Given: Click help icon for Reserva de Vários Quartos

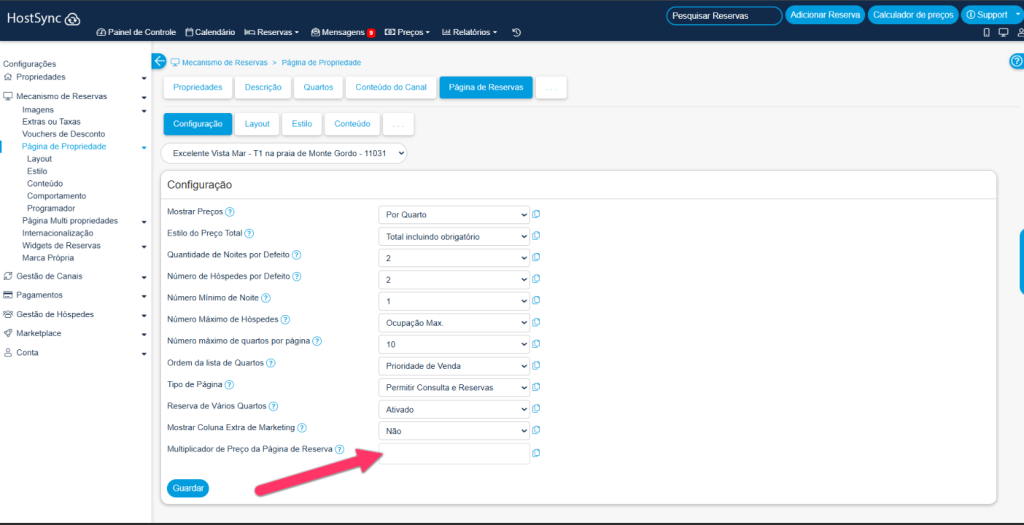Looking at the screenshot, I should click(x=273, y=407).
